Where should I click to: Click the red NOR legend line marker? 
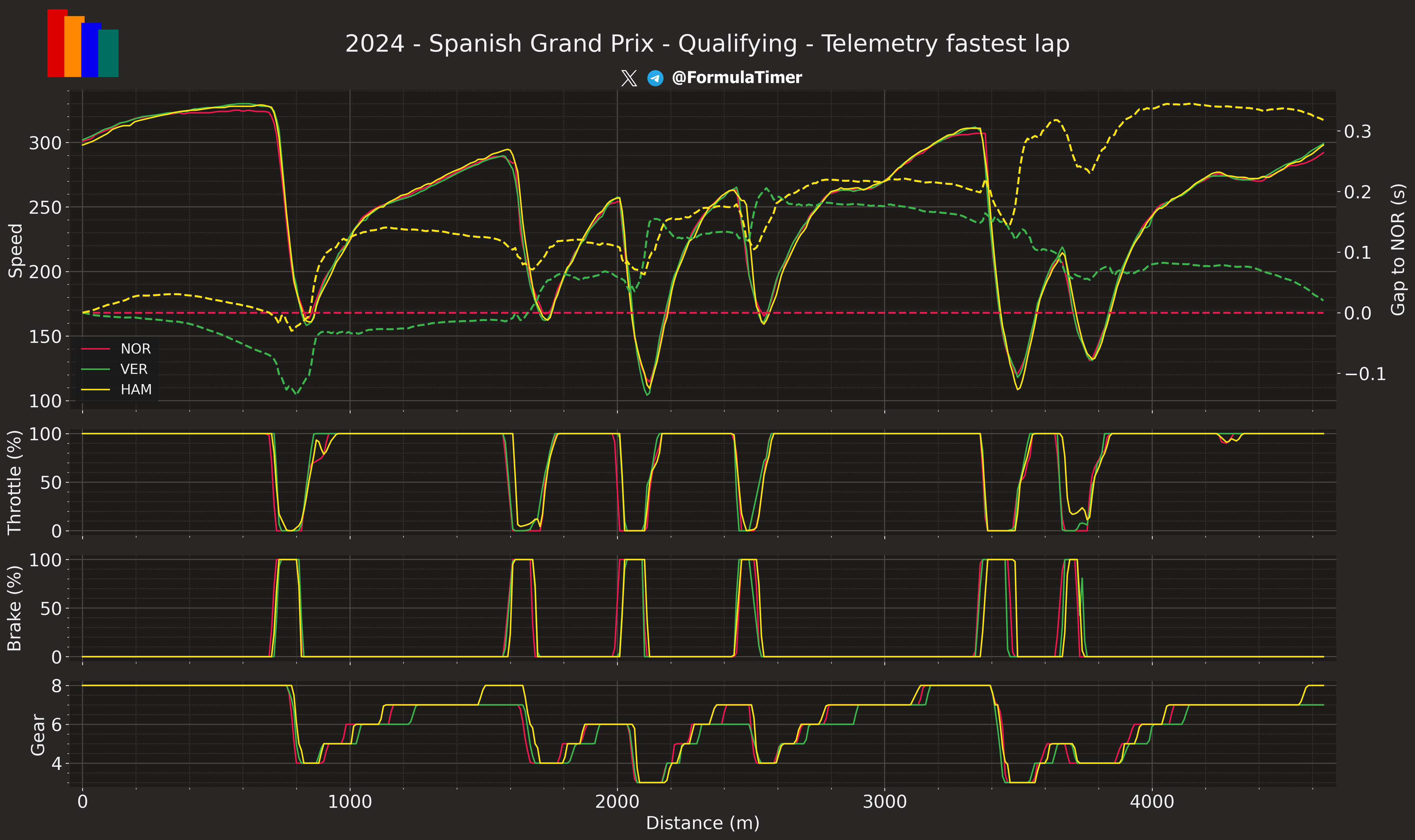coord(96,349)
